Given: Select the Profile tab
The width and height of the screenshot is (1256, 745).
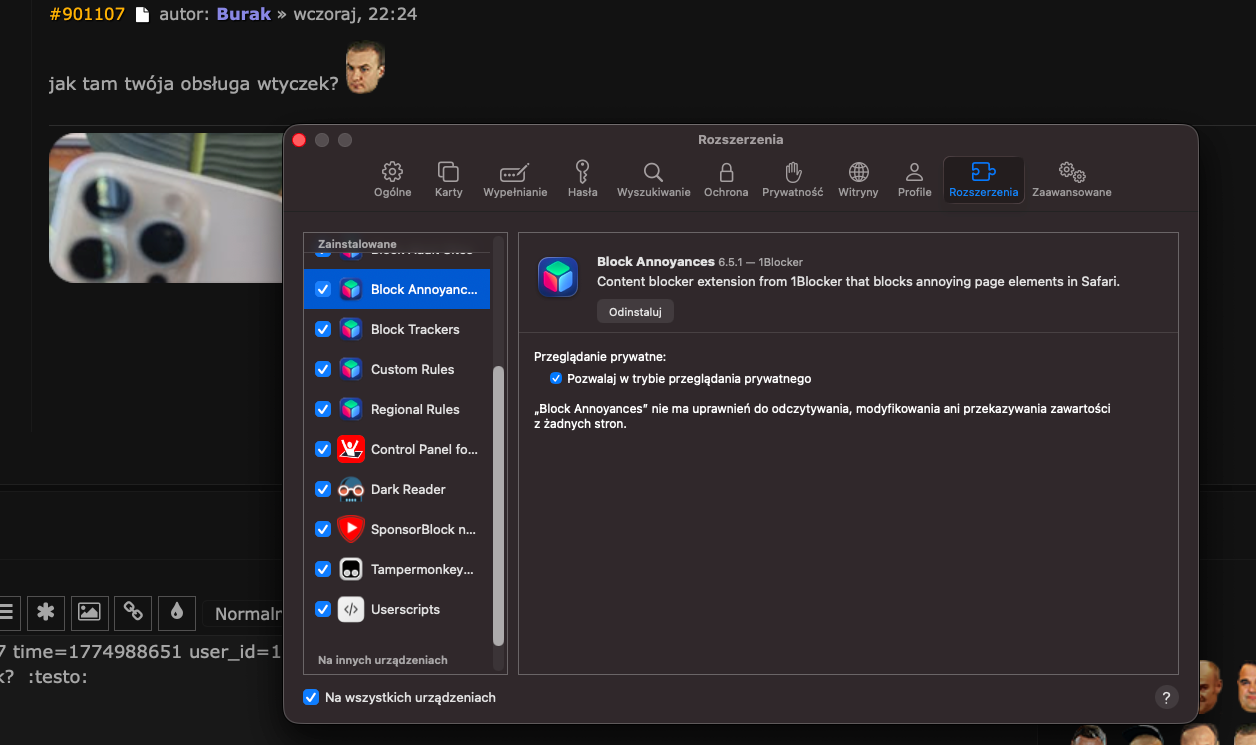Looking at the screenshot, I should coord(914,180).
